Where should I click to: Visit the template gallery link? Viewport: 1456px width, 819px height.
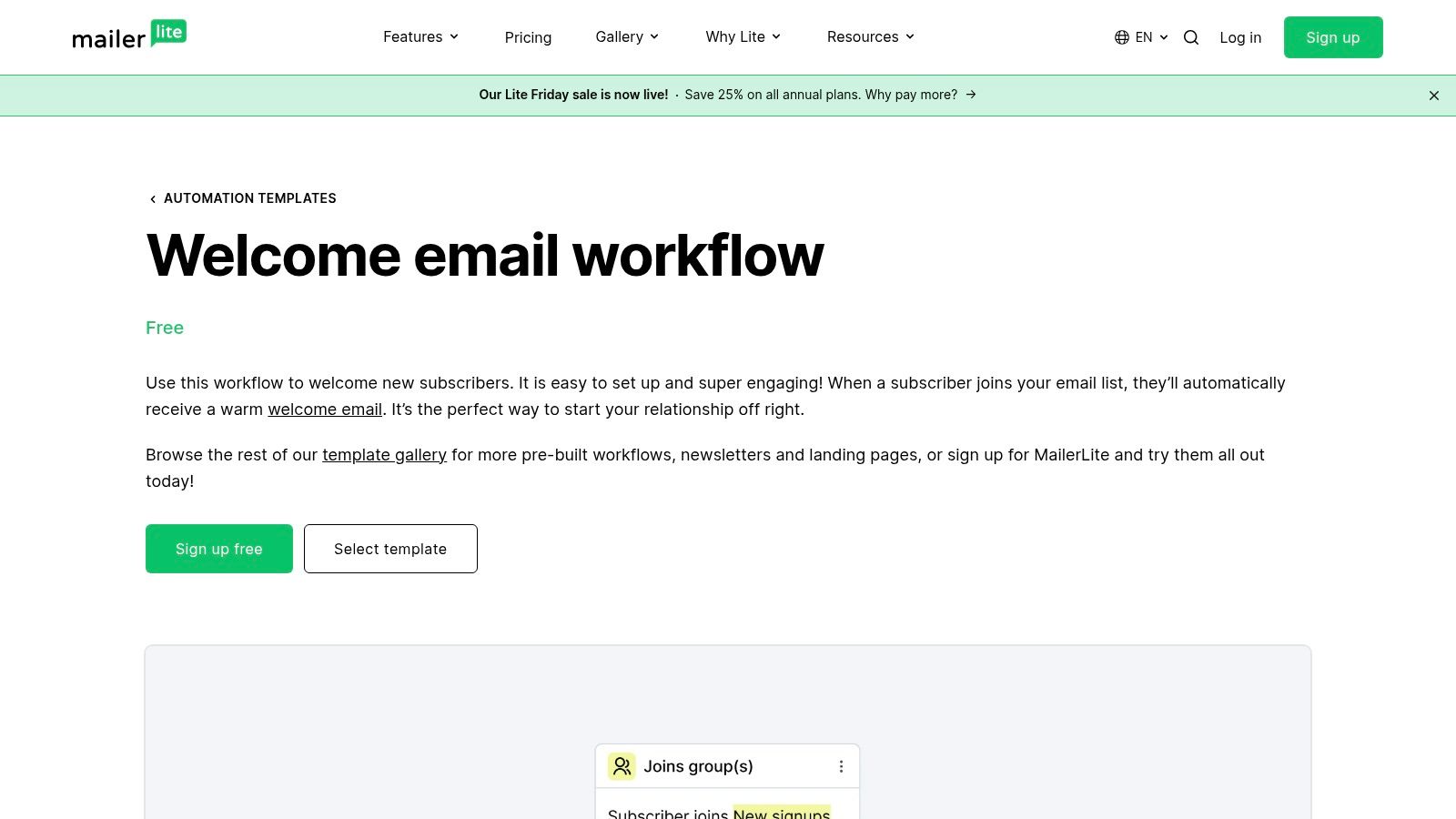click(384, 454)
